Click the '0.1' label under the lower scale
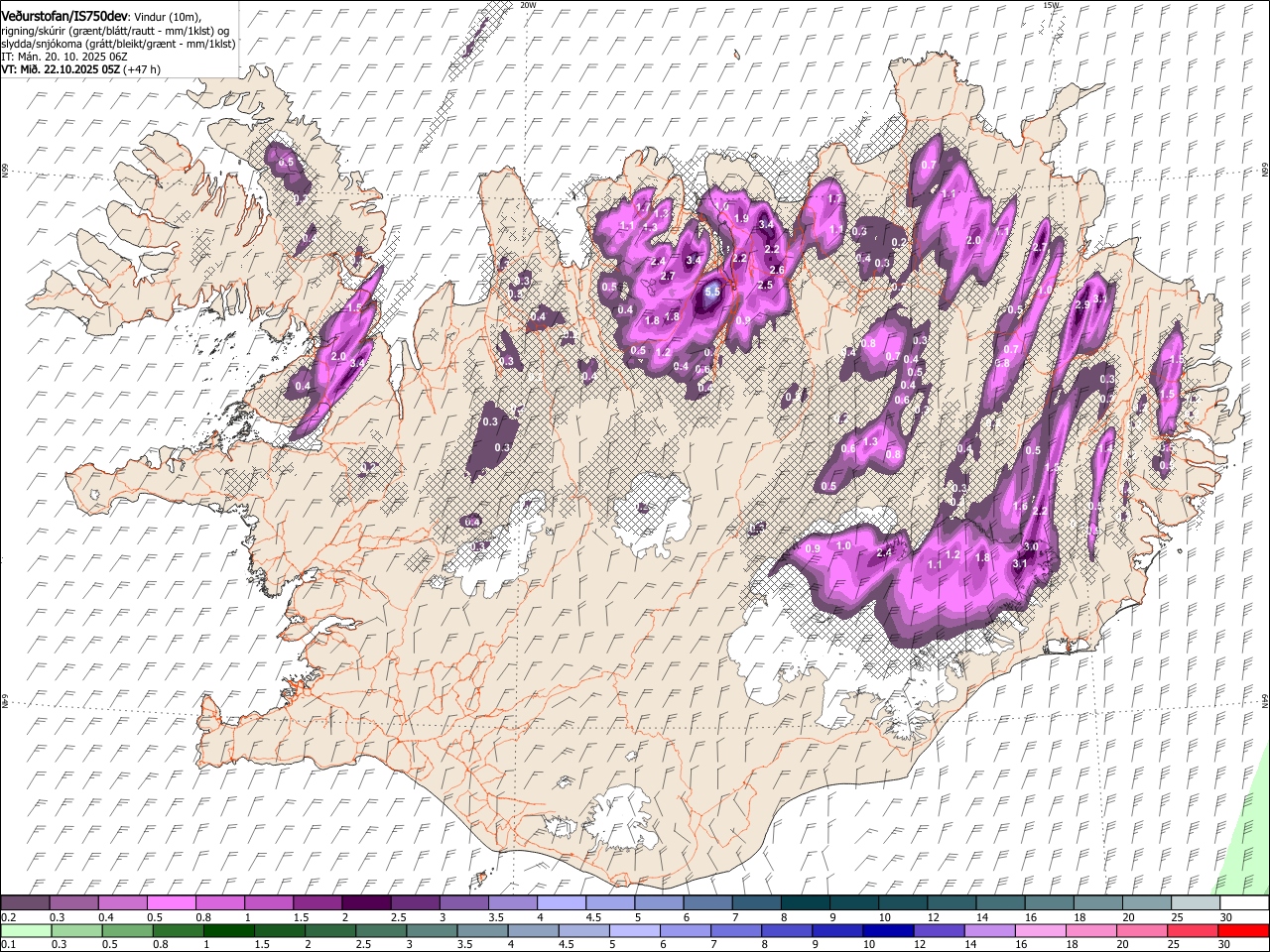This screenshot has width=1270, height=952. tap(7, 945)
